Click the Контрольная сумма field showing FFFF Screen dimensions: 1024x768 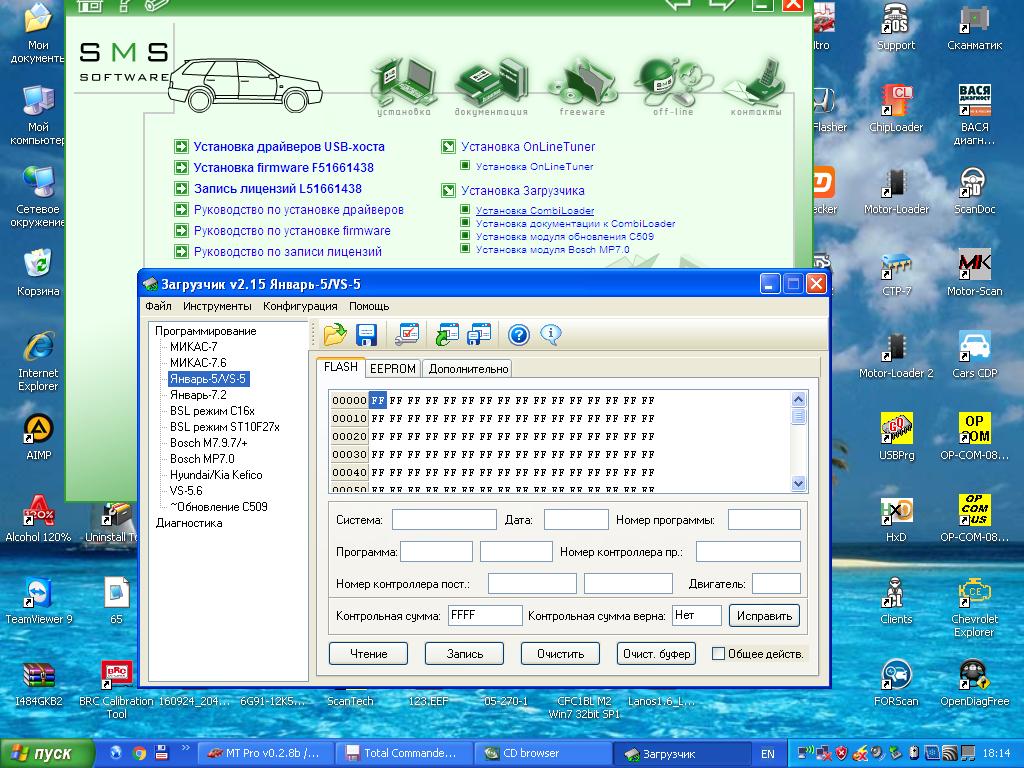485,615
